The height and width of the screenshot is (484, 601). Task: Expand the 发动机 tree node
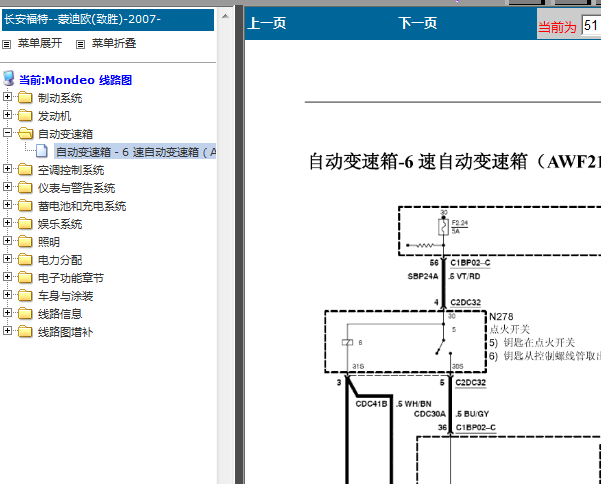[7, 115]
